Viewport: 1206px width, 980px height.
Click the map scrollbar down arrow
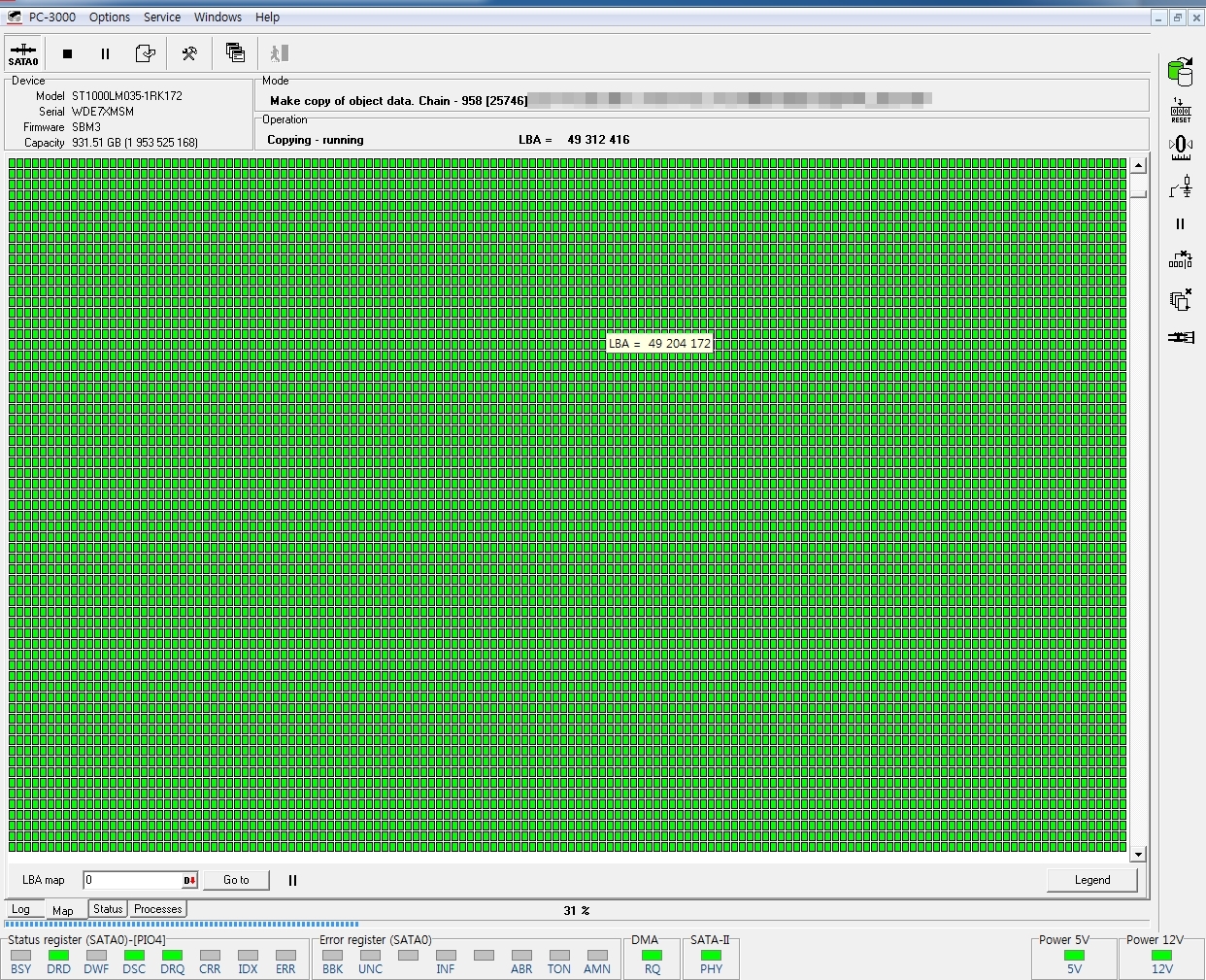[x=1138, y=855]
